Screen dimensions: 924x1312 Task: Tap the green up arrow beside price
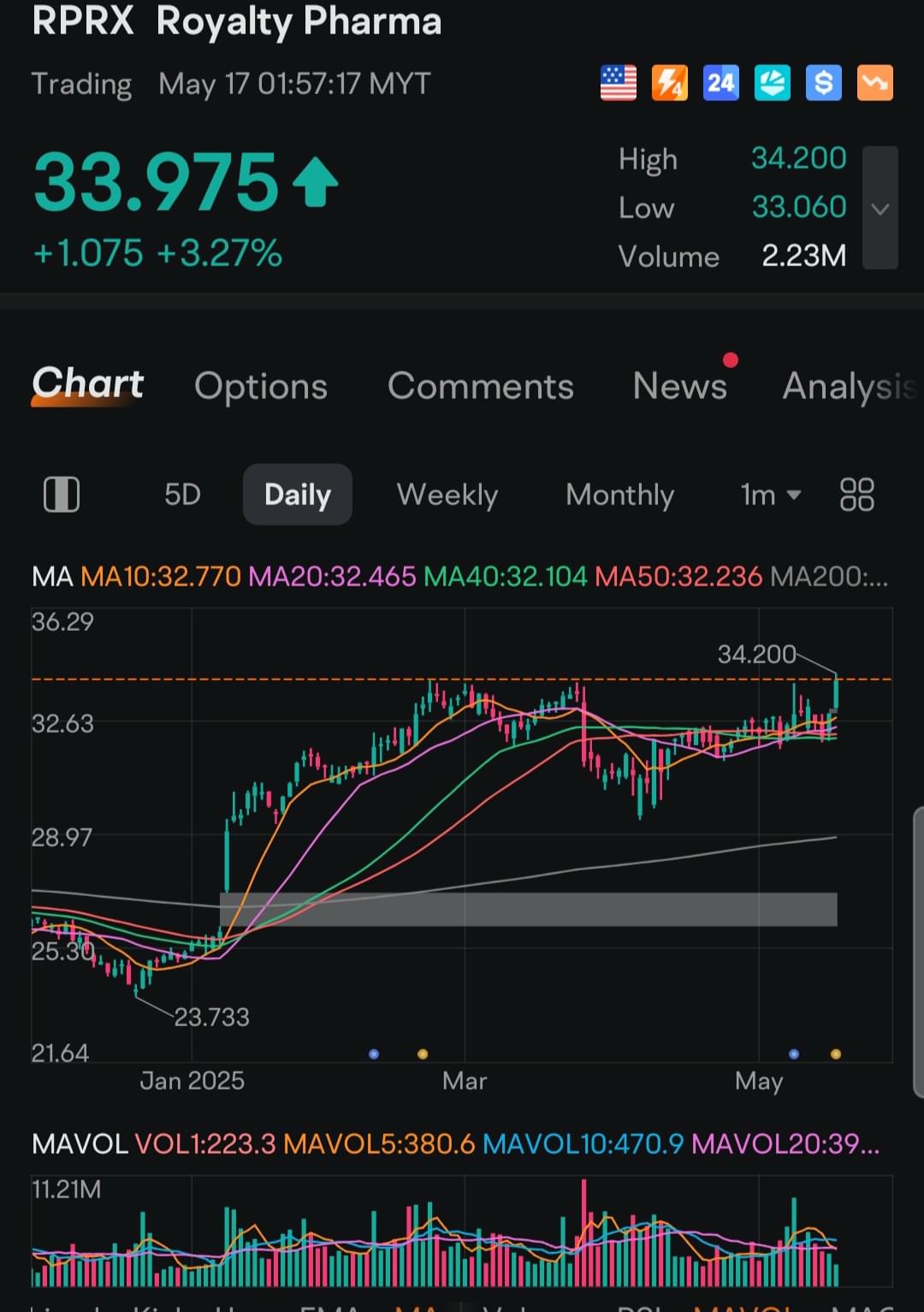[x=316, y=181]
